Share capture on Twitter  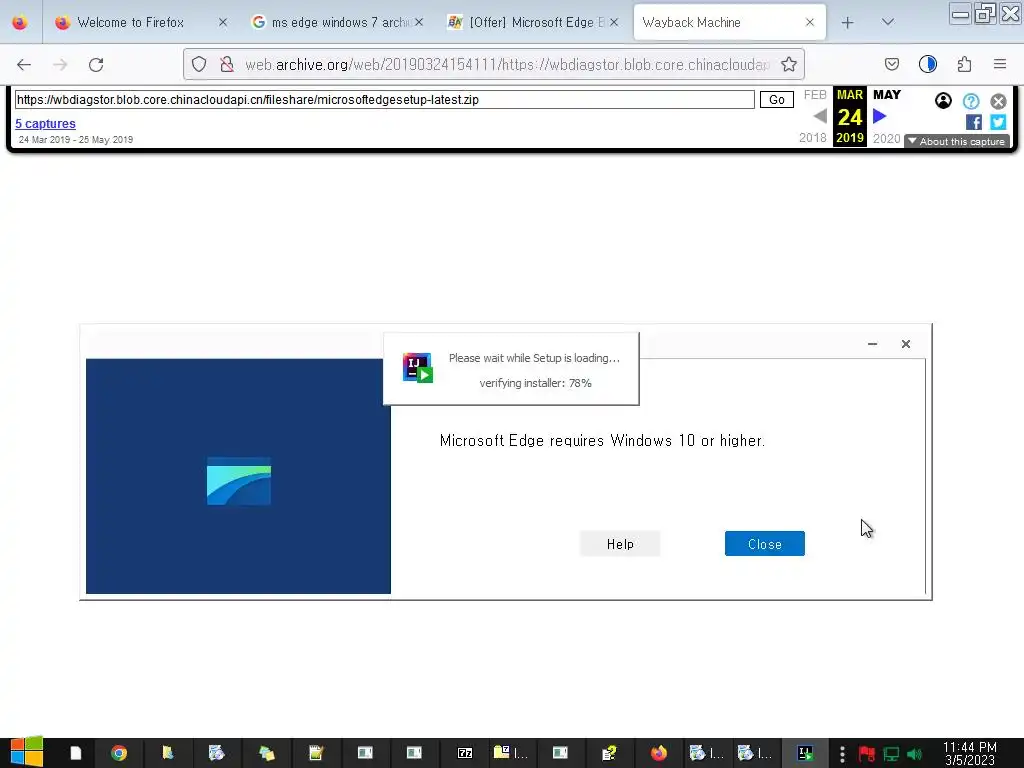998,122
